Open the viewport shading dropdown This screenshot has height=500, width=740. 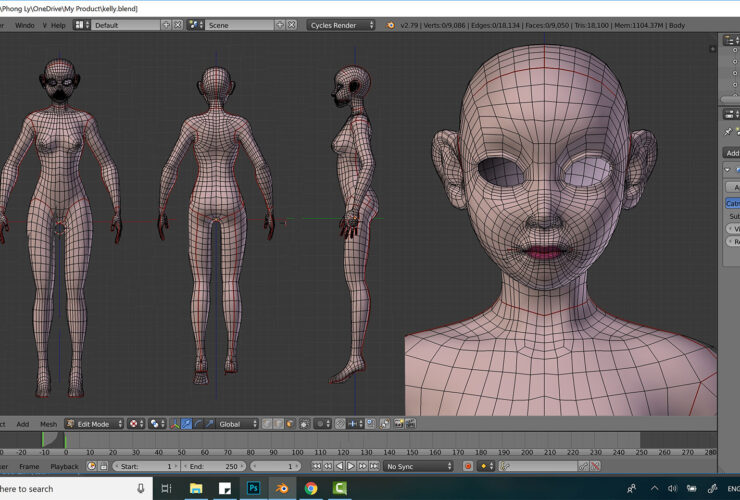136,424
